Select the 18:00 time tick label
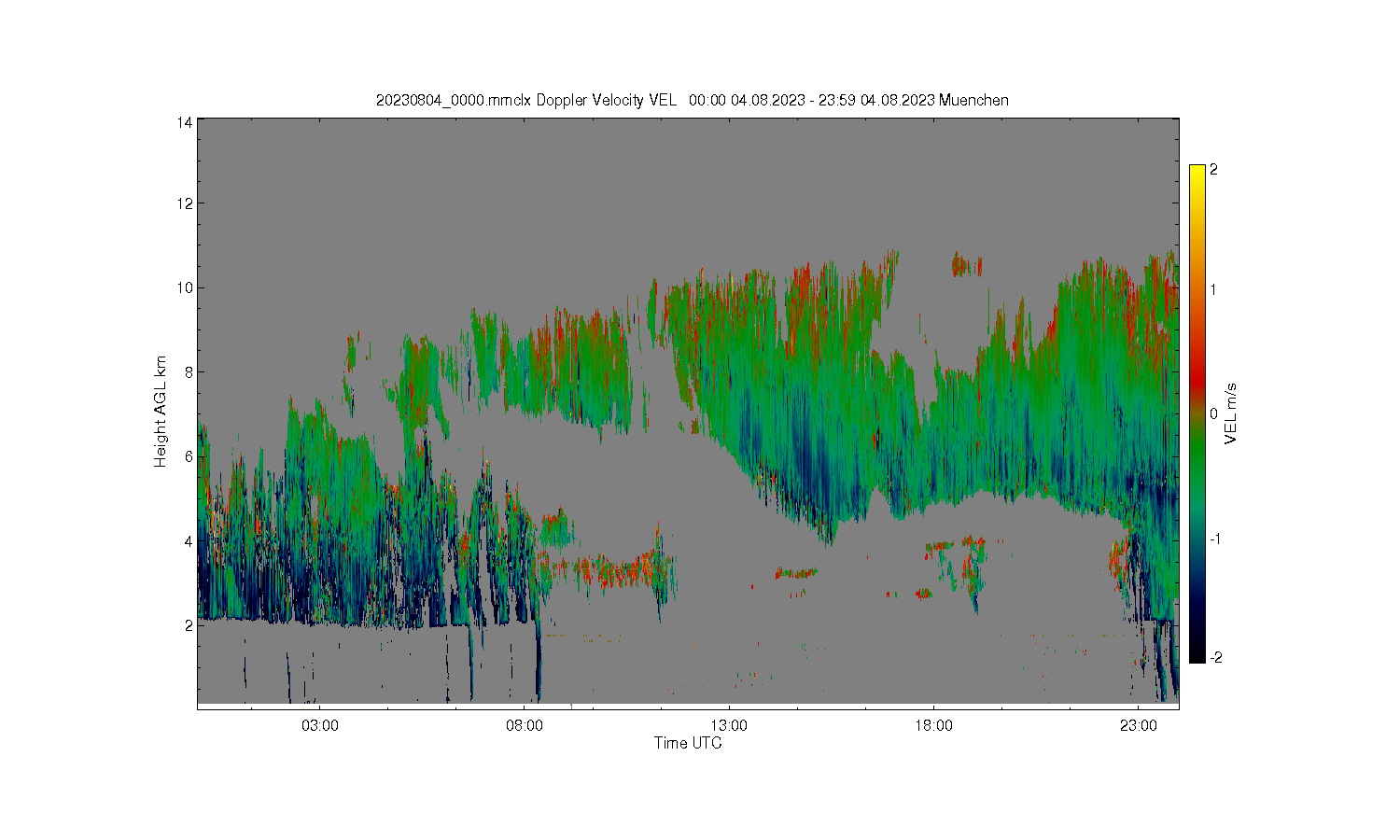Viewport: 1400px width, 840px height. click(933, 725)
